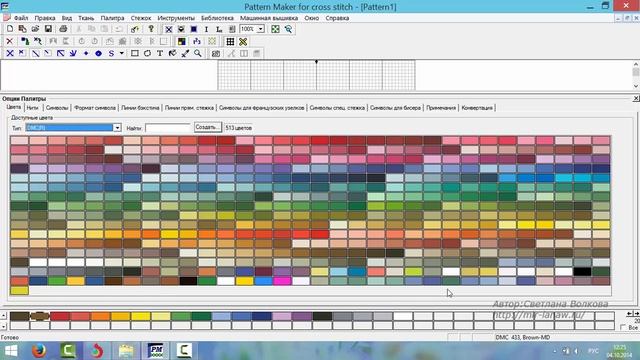
Task: Click the Help question mark icon
Action: (x=151, y=29)
